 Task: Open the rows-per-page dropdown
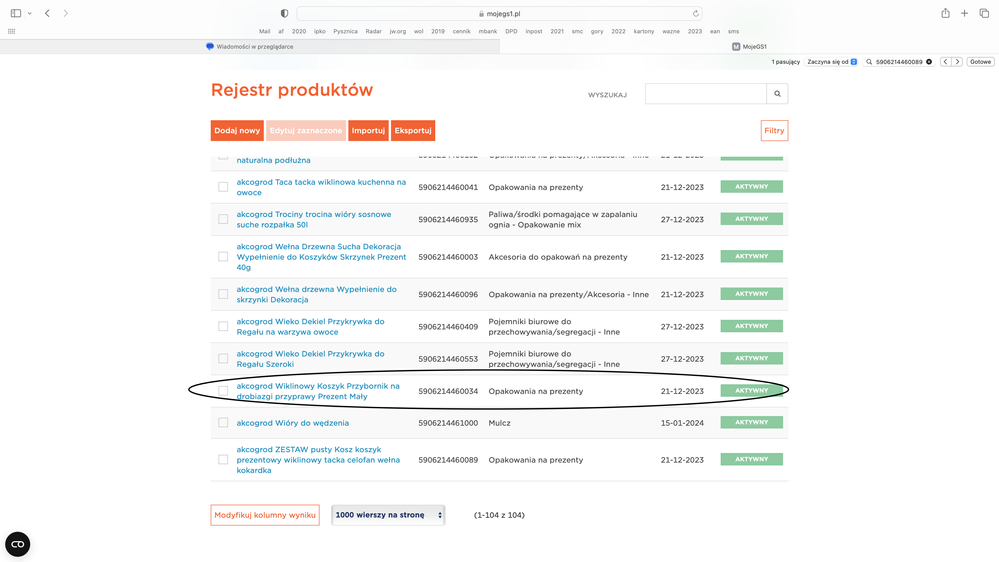(x=388, y=515)
